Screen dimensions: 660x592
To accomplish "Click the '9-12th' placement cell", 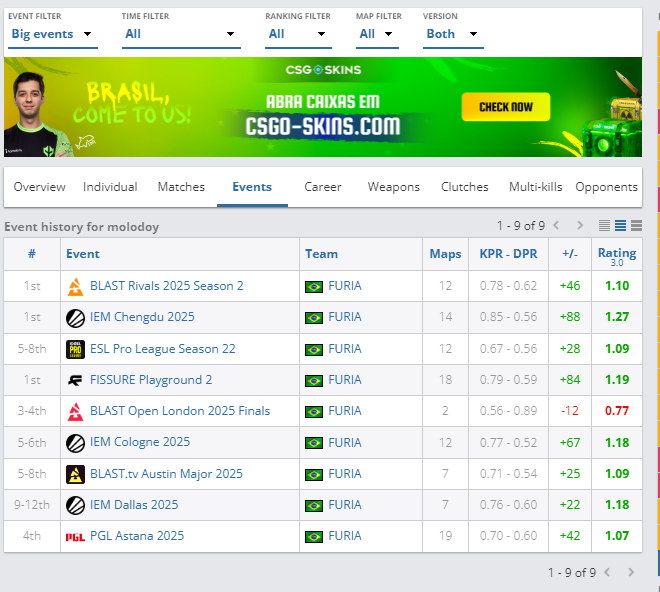I will [32, 504].
